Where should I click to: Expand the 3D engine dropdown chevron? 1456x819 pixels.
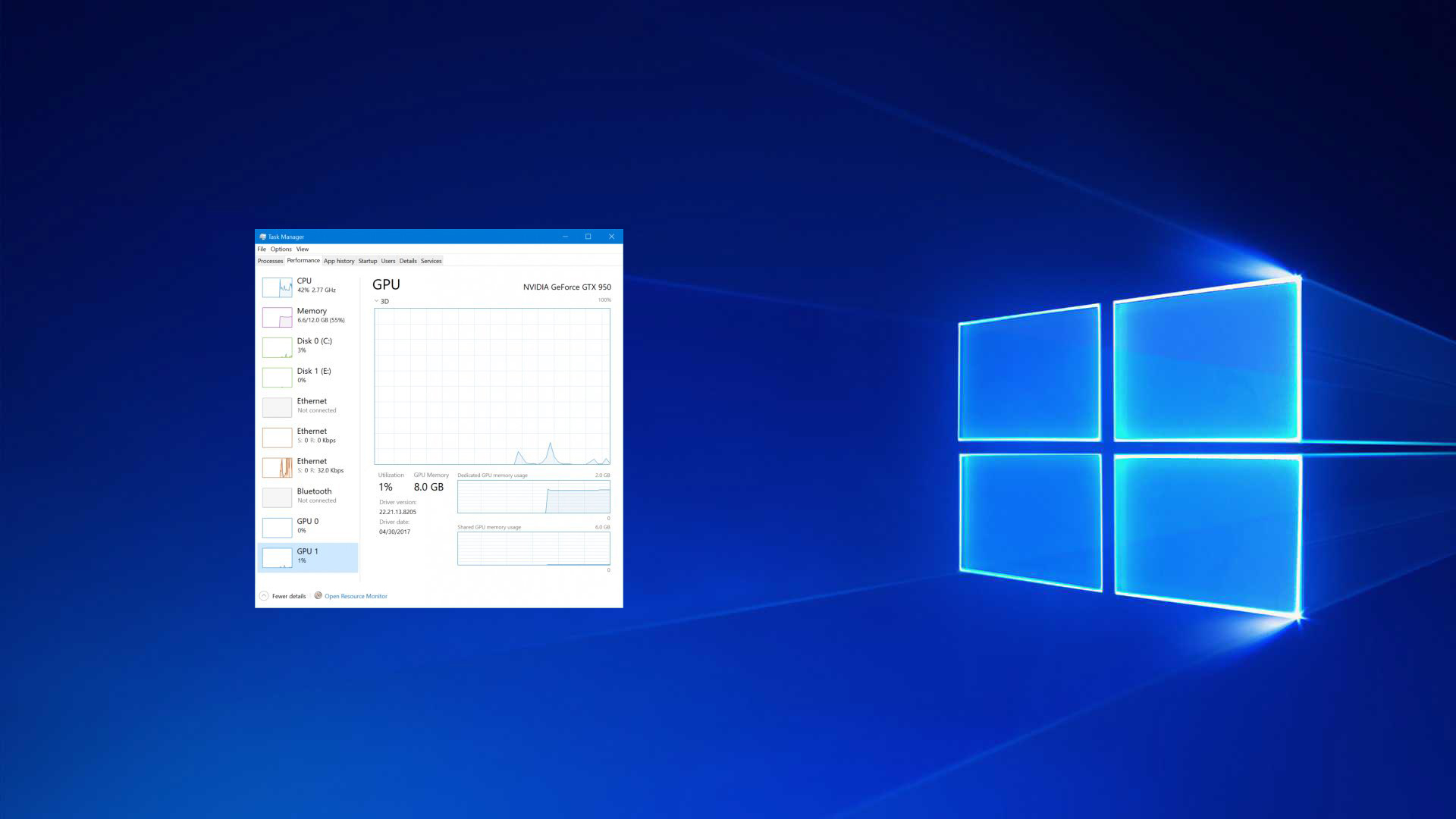[x=376, y=301]
